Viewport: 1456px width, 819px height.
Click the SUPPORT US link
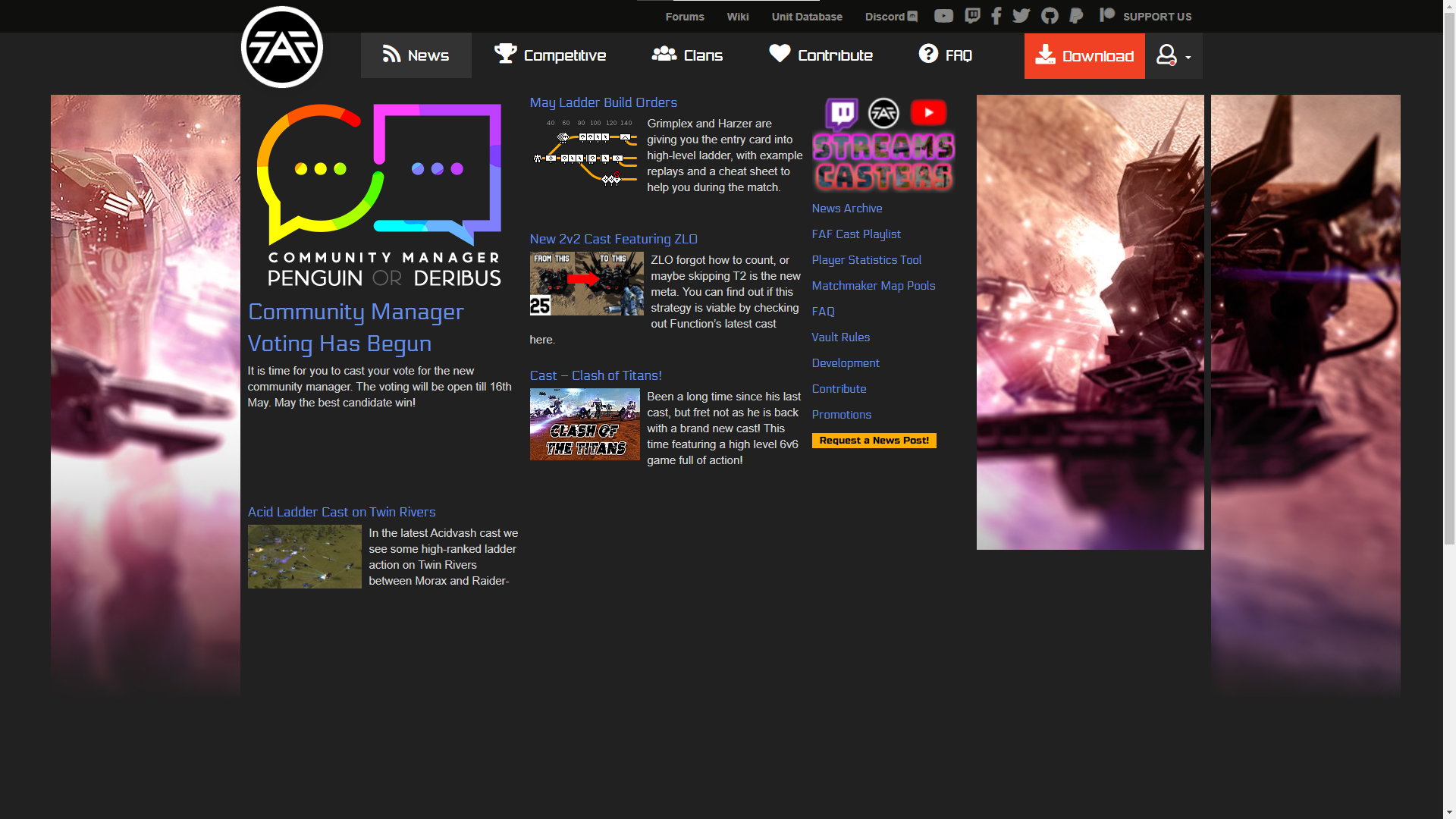click(1157, 17)
